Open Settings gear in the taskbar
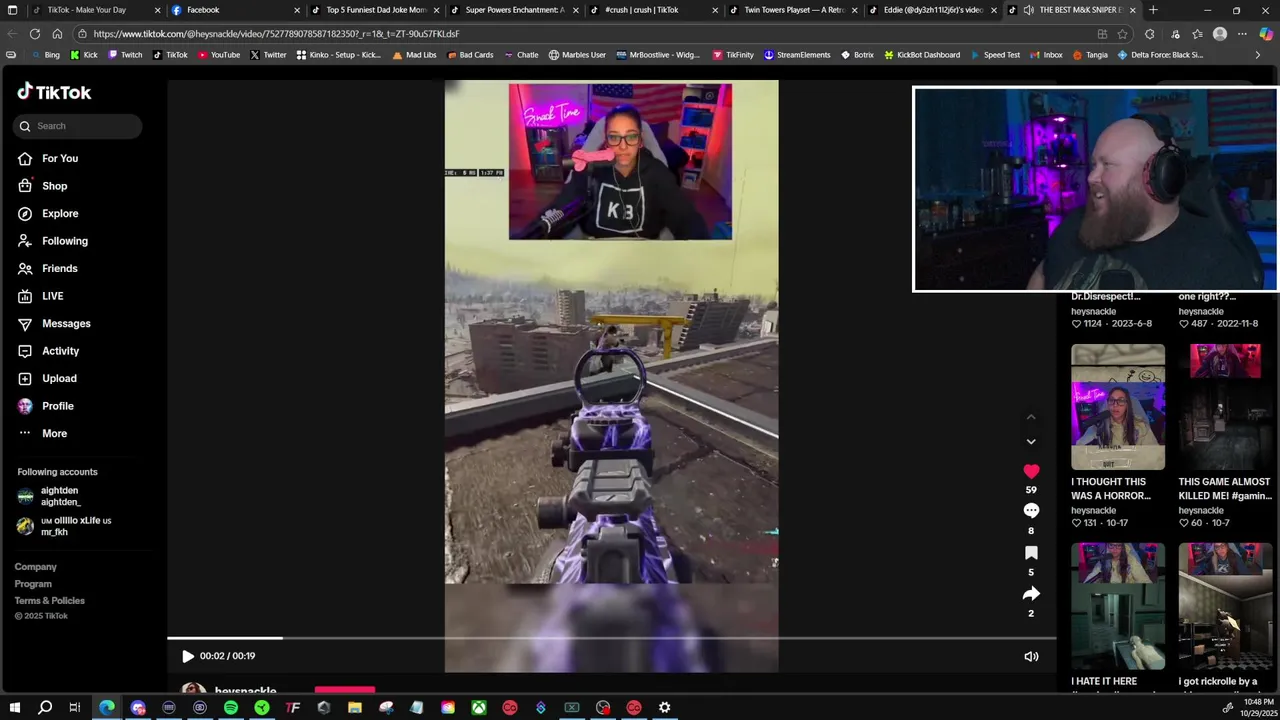 665,708
